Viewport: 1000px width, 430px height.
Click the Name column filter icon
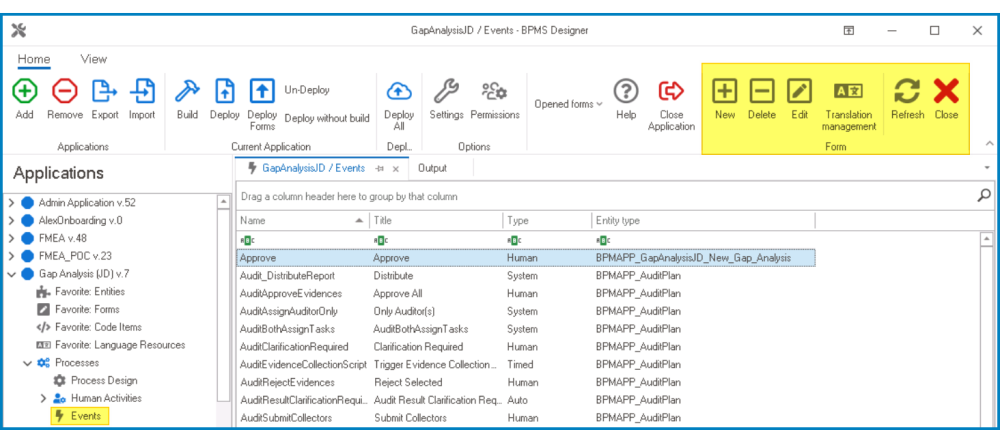[x=246, y=241]
